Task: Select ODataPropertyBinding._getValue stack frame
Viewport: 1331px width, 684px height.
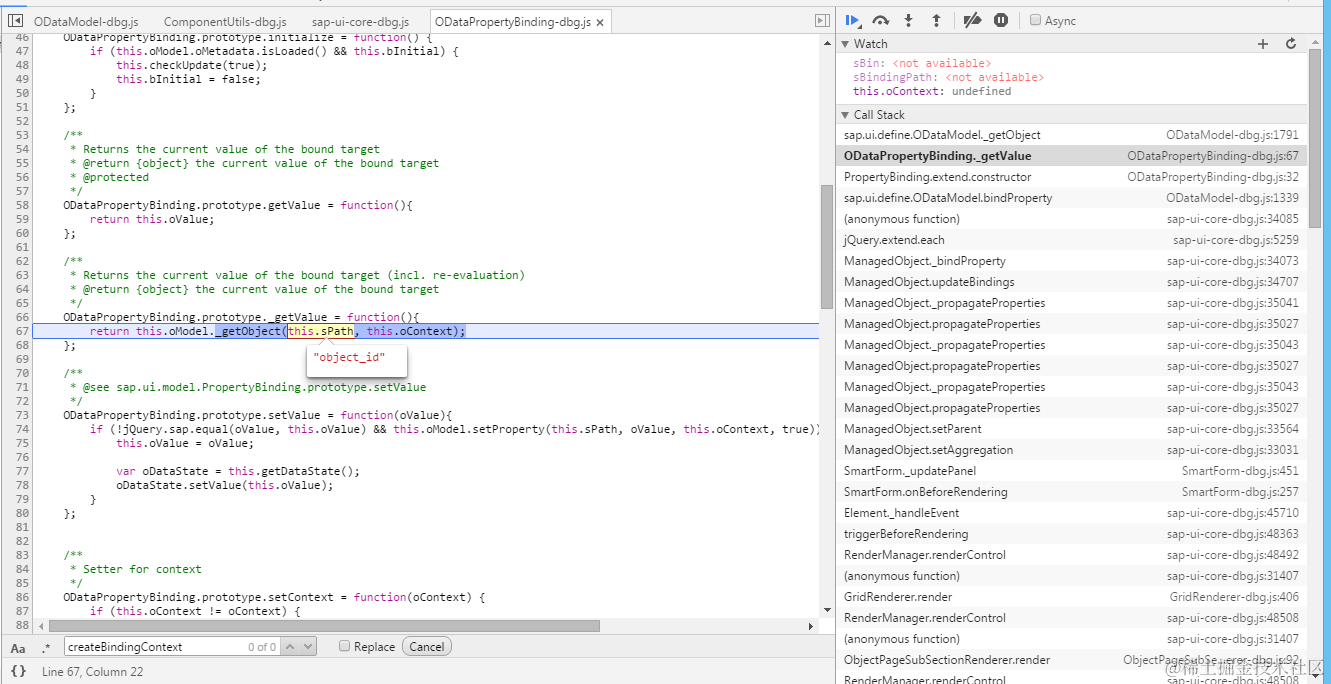Action: [x=1071, y=156]
